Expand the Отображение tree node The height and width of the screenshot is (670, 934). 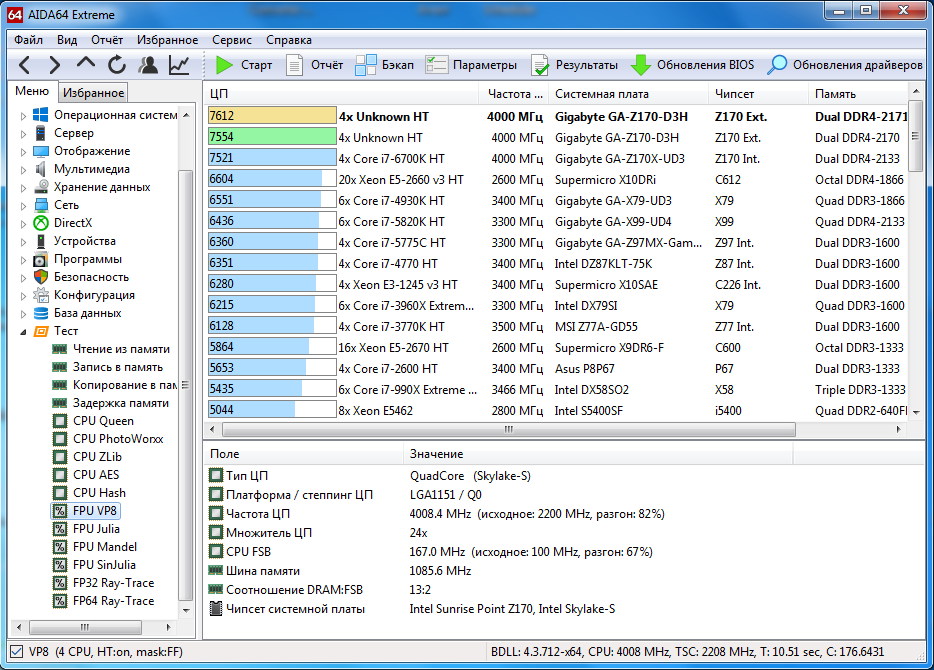click(23, 152)
